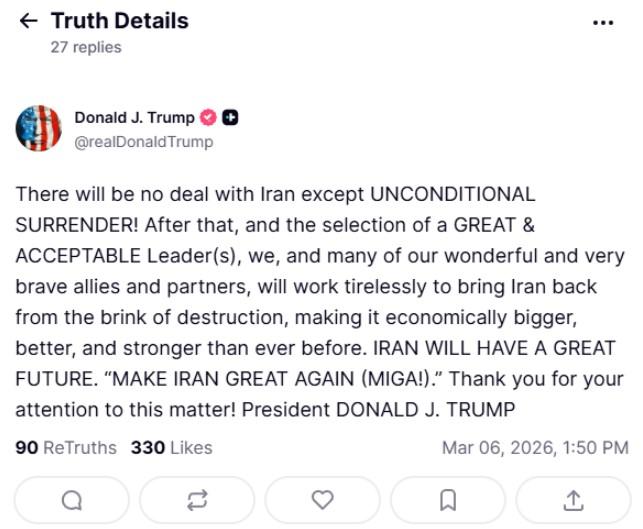The image size is (643, 529).
Task: Go back using the left arrow
Action: 28,21
